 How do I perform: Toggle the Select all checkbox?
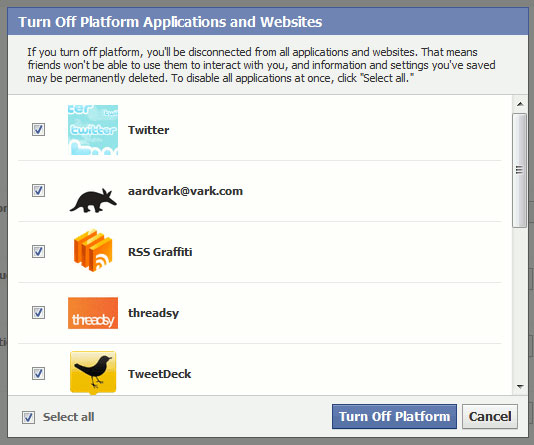pyautogui.click(x=28, y=417)
